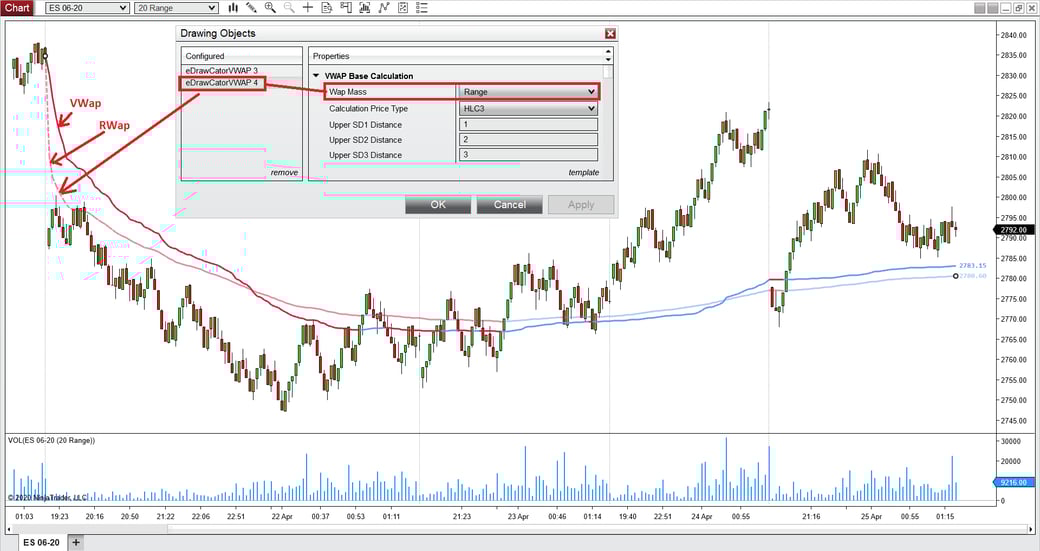Click the 9216.00 volume marker

point(1012,483)
